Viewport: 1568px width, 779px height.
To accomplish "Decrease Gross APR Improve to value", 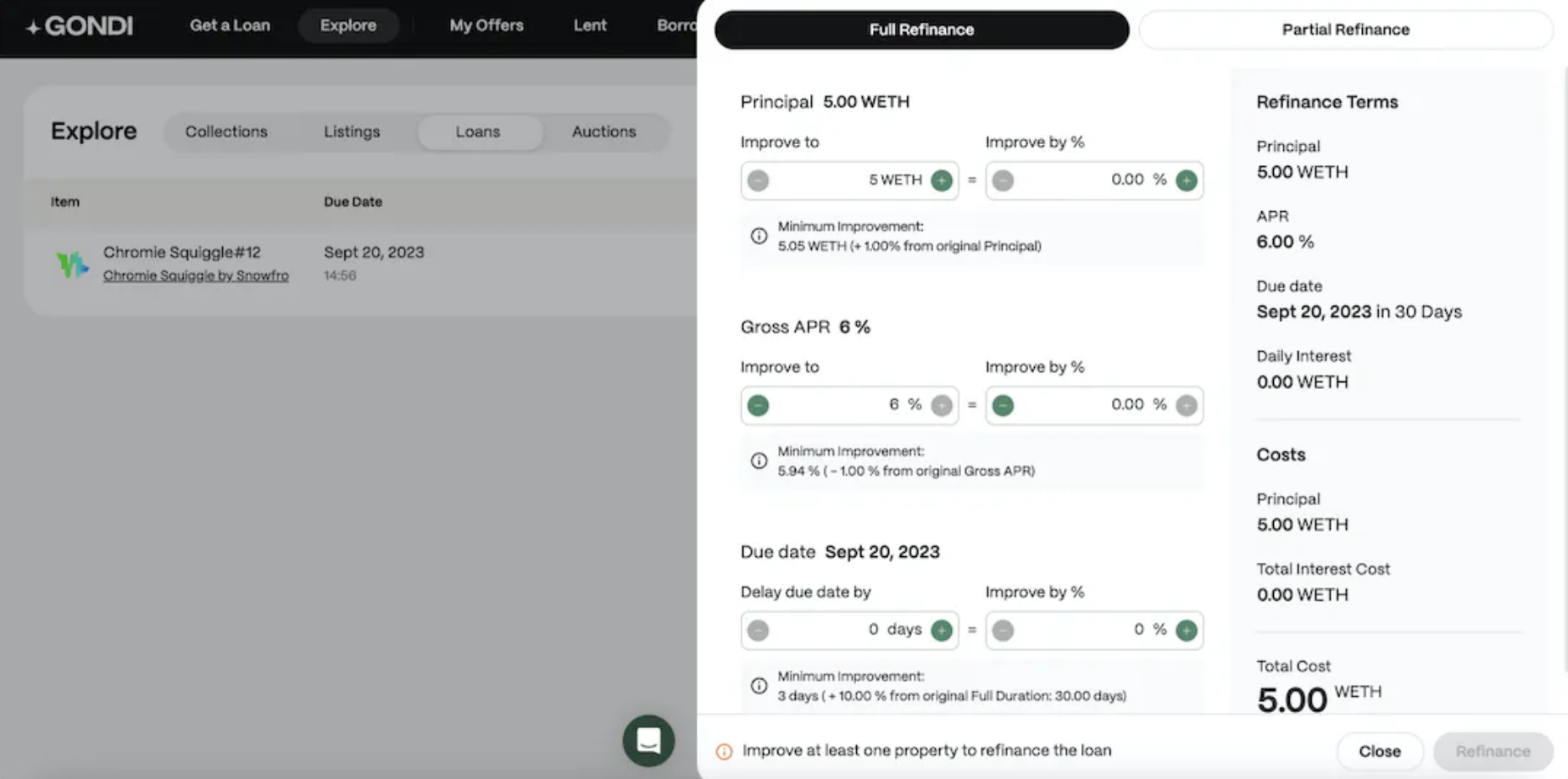I will click(x=759, y=405).
